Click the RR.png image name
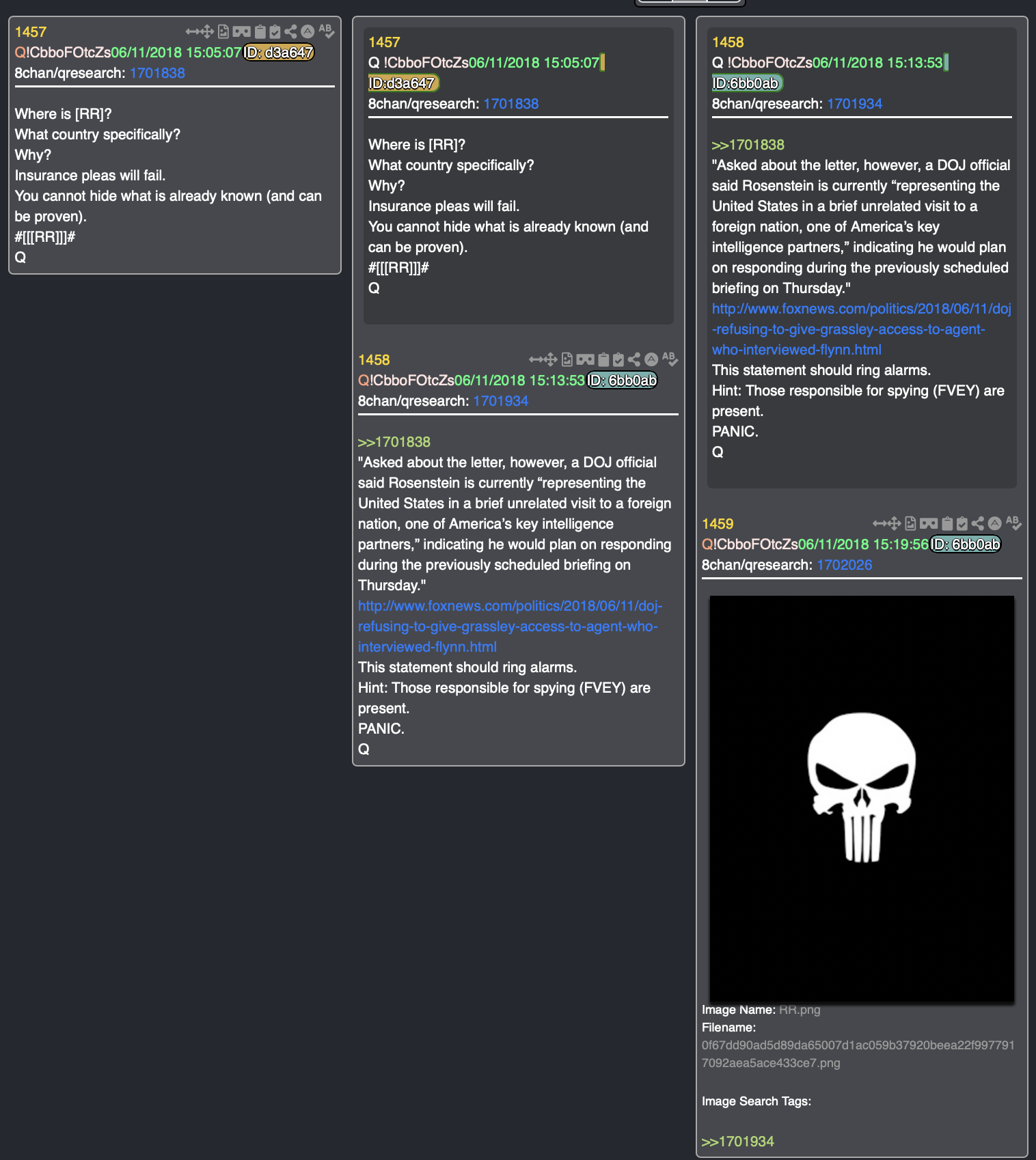1036x1160 pixels. point(800,1010)
